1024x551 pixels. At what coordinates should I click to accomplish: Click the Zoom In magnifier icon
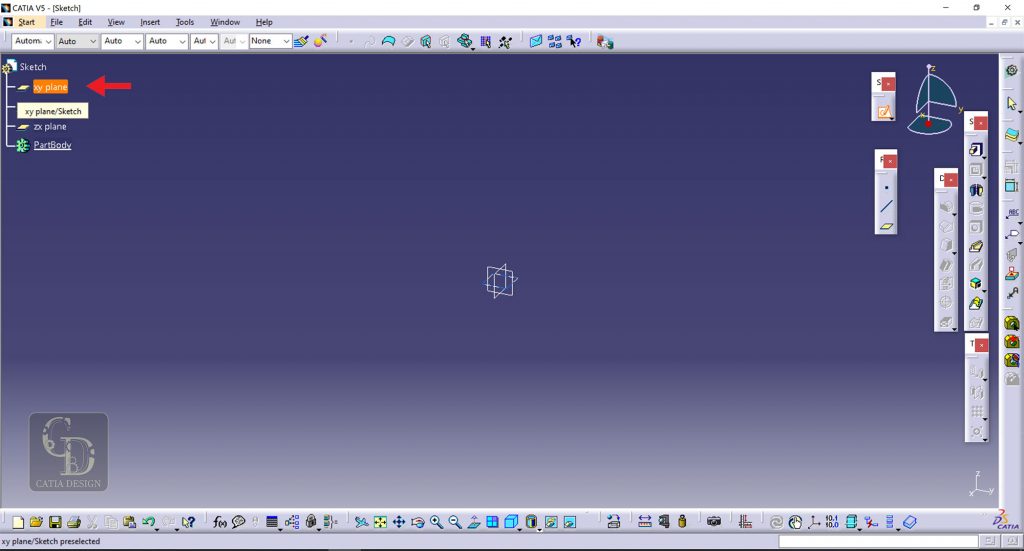click(437, 522)
